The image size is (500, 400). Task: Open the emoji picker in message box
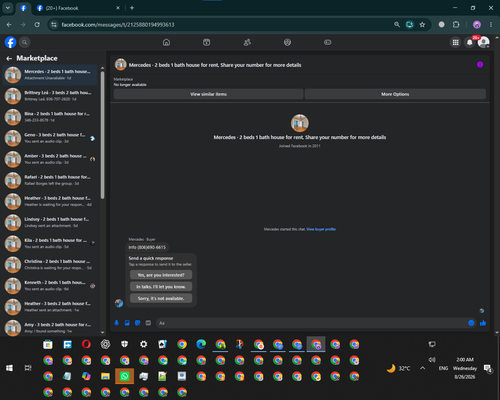click(x=471, y=323)
